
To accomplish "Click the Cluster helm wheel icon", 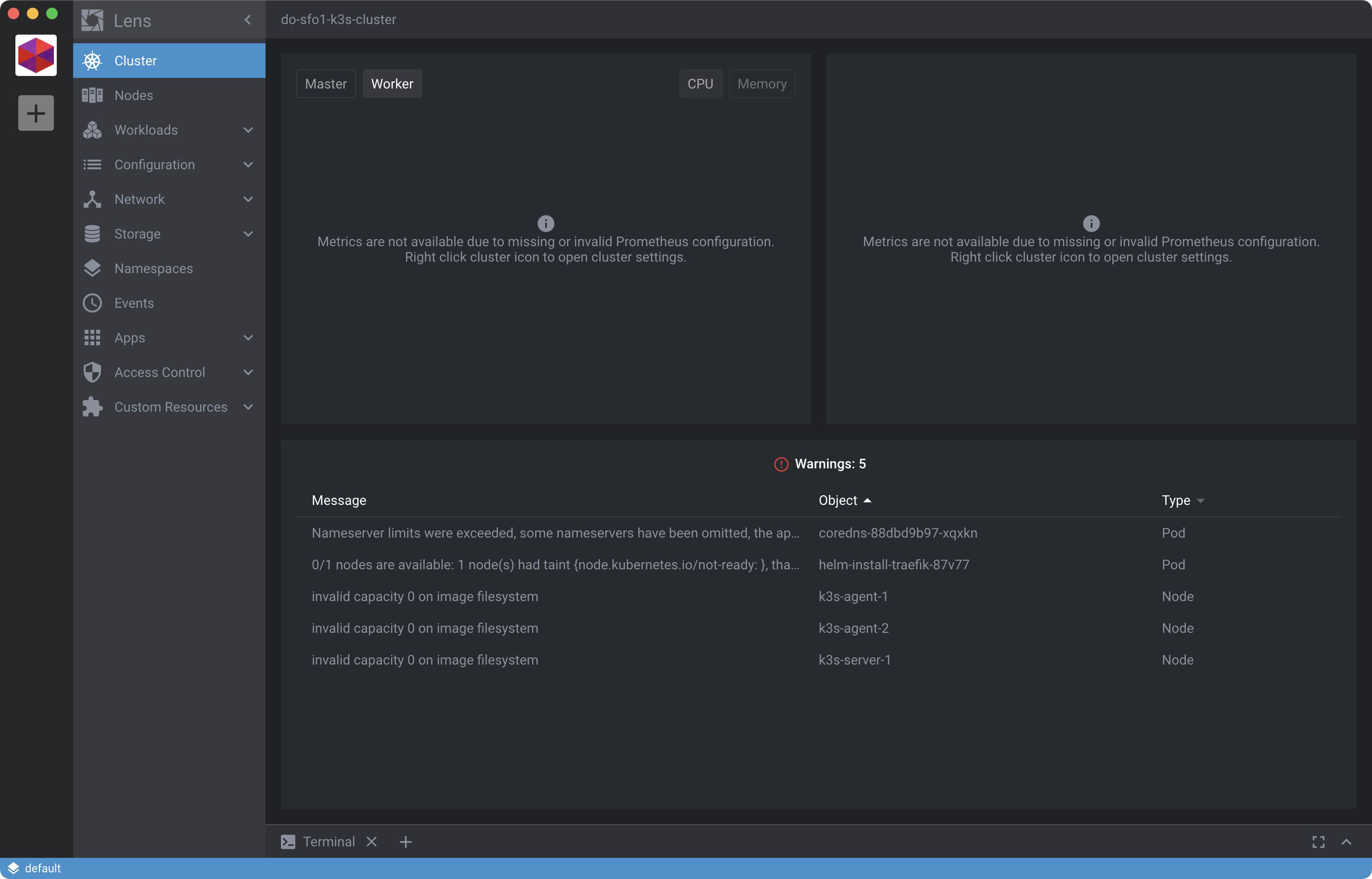I will [92, 61].
